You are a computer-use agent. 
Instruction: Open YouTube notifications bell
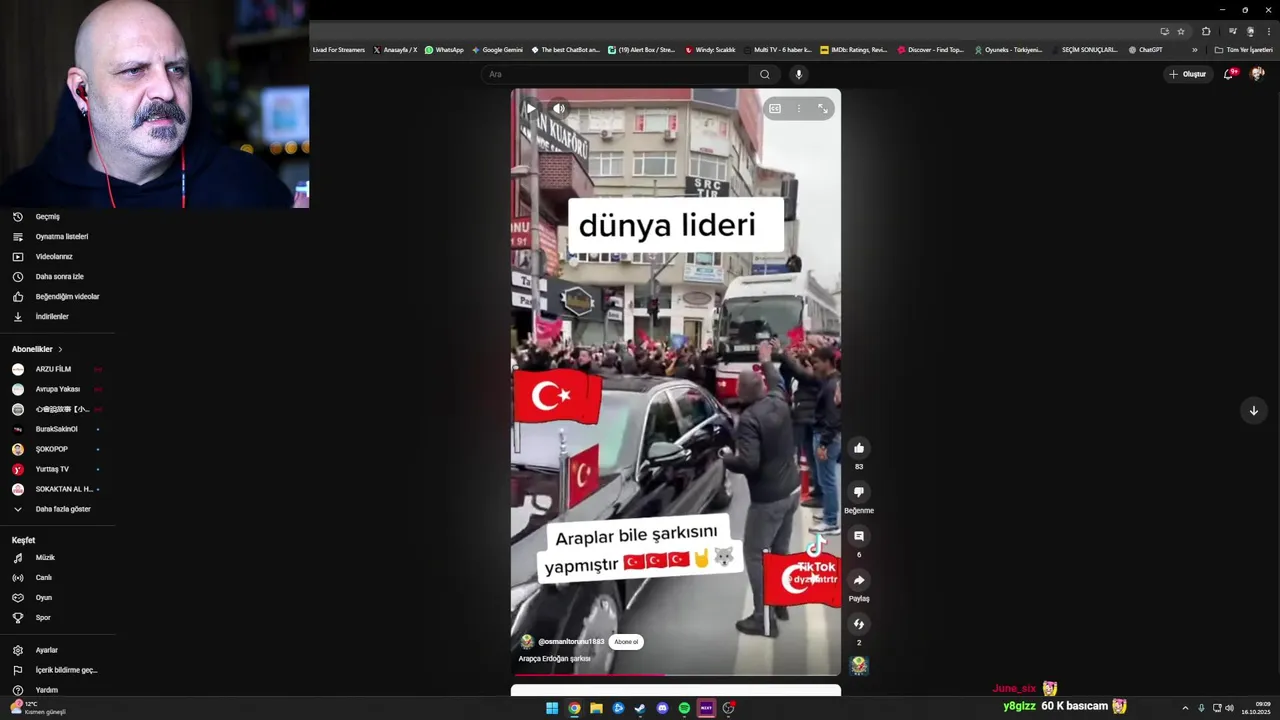(x=1228, y=74)
